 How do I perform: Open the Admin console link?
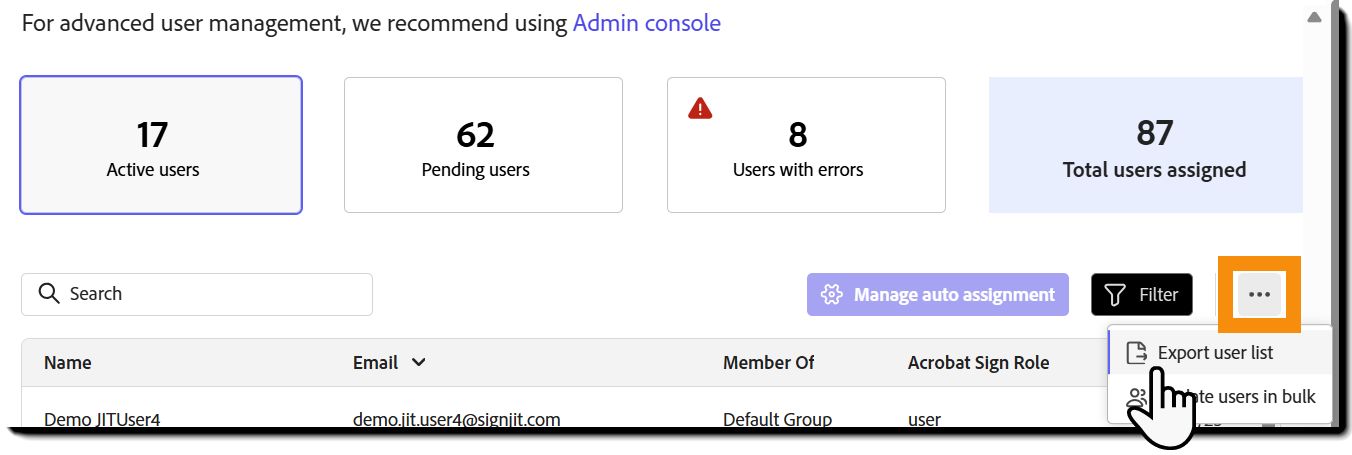(646, 23)
